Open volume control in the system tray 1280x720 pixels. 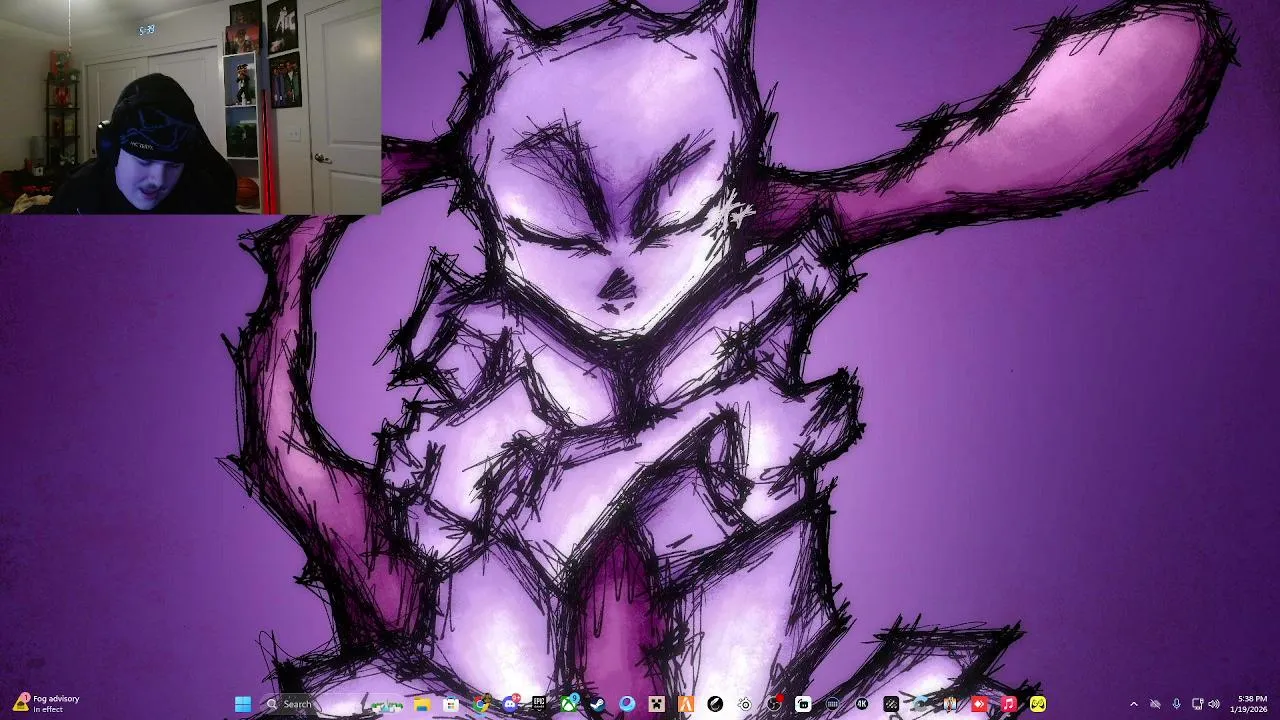(1214, 704)
